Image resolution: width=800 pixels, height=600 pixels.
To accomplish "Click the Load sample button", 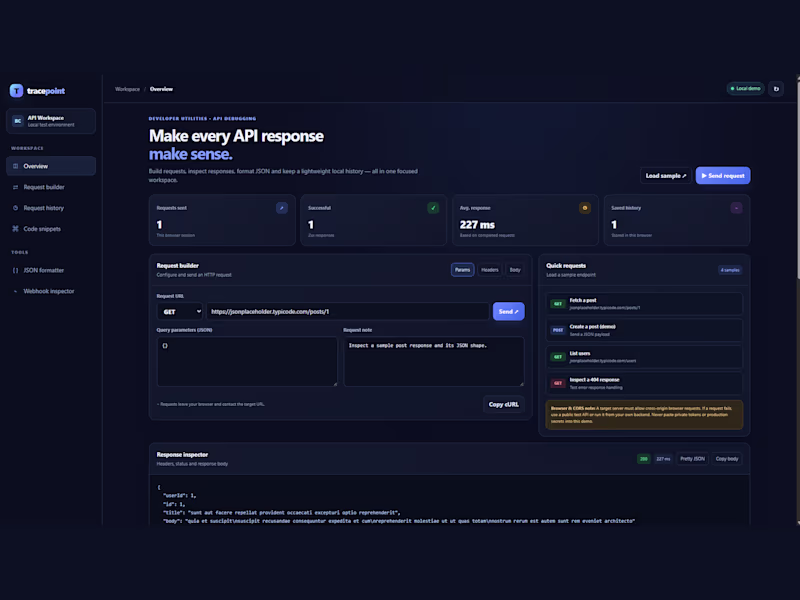I will point(665,176).
